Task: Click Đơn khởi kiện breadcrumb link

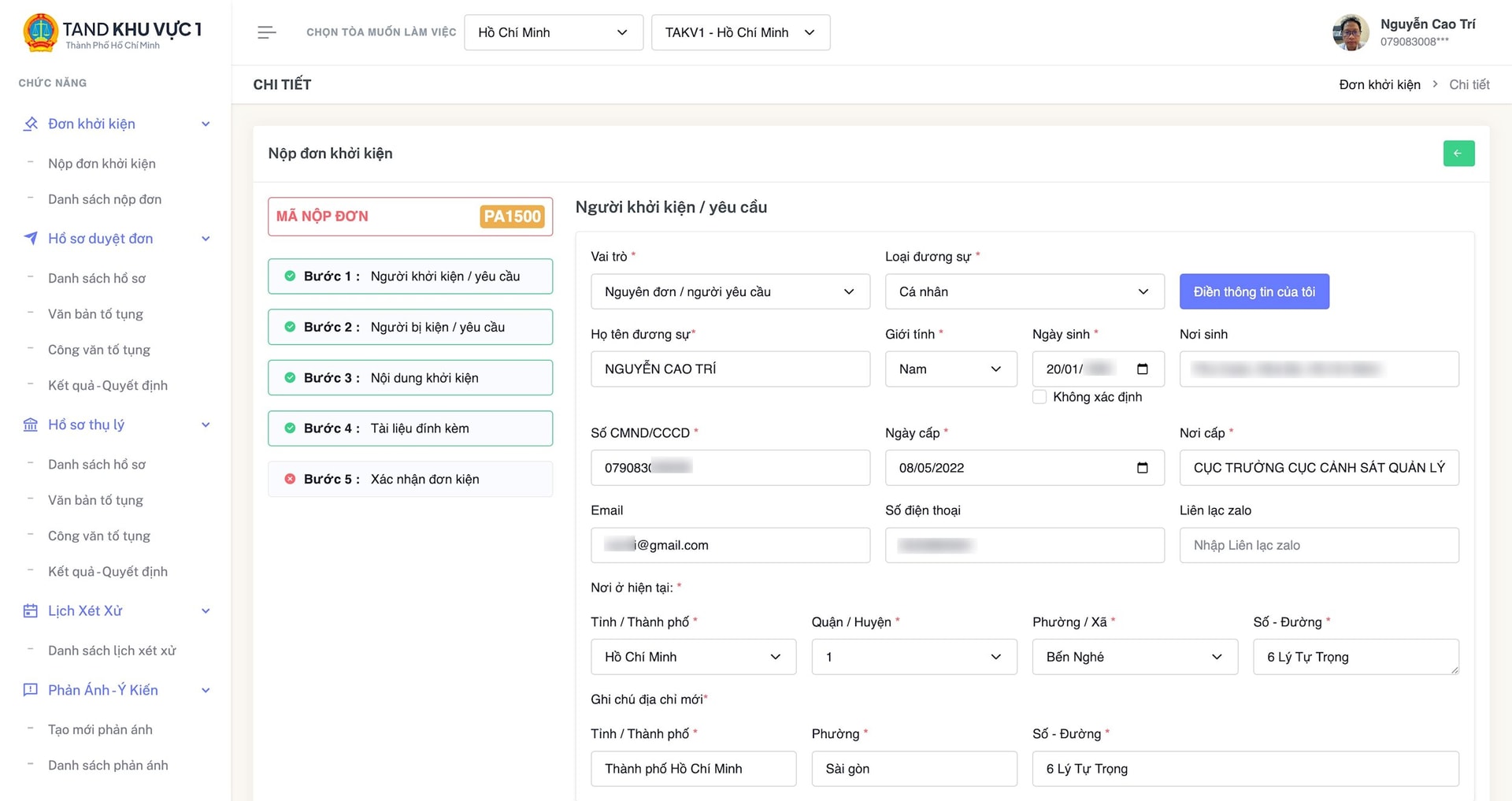Action: (x=1380, y=84)
